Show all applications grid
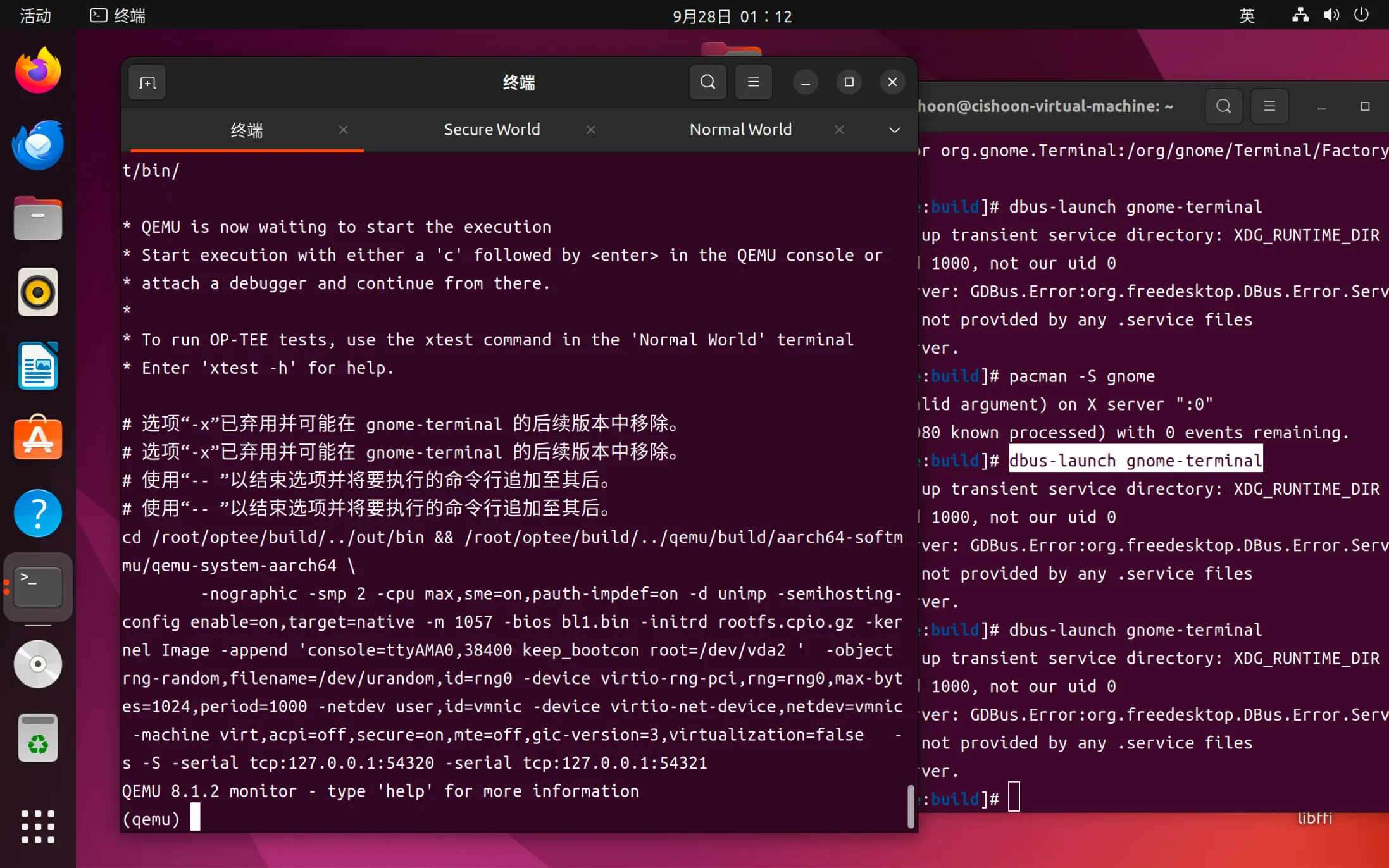The height and width of the screenshot is (868, 1389). pos(38,826)
